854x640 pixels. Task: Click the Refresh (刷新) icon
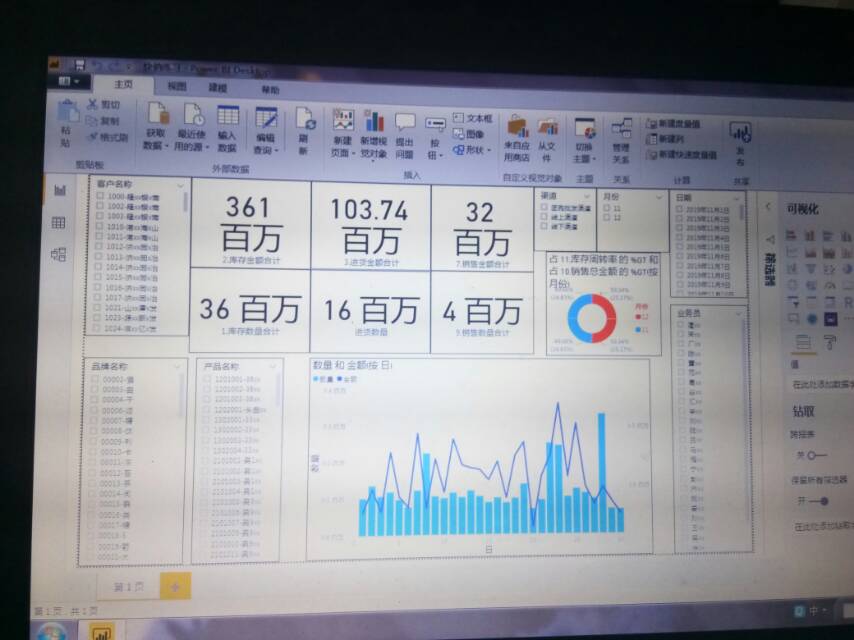click(x=305, y=119)
